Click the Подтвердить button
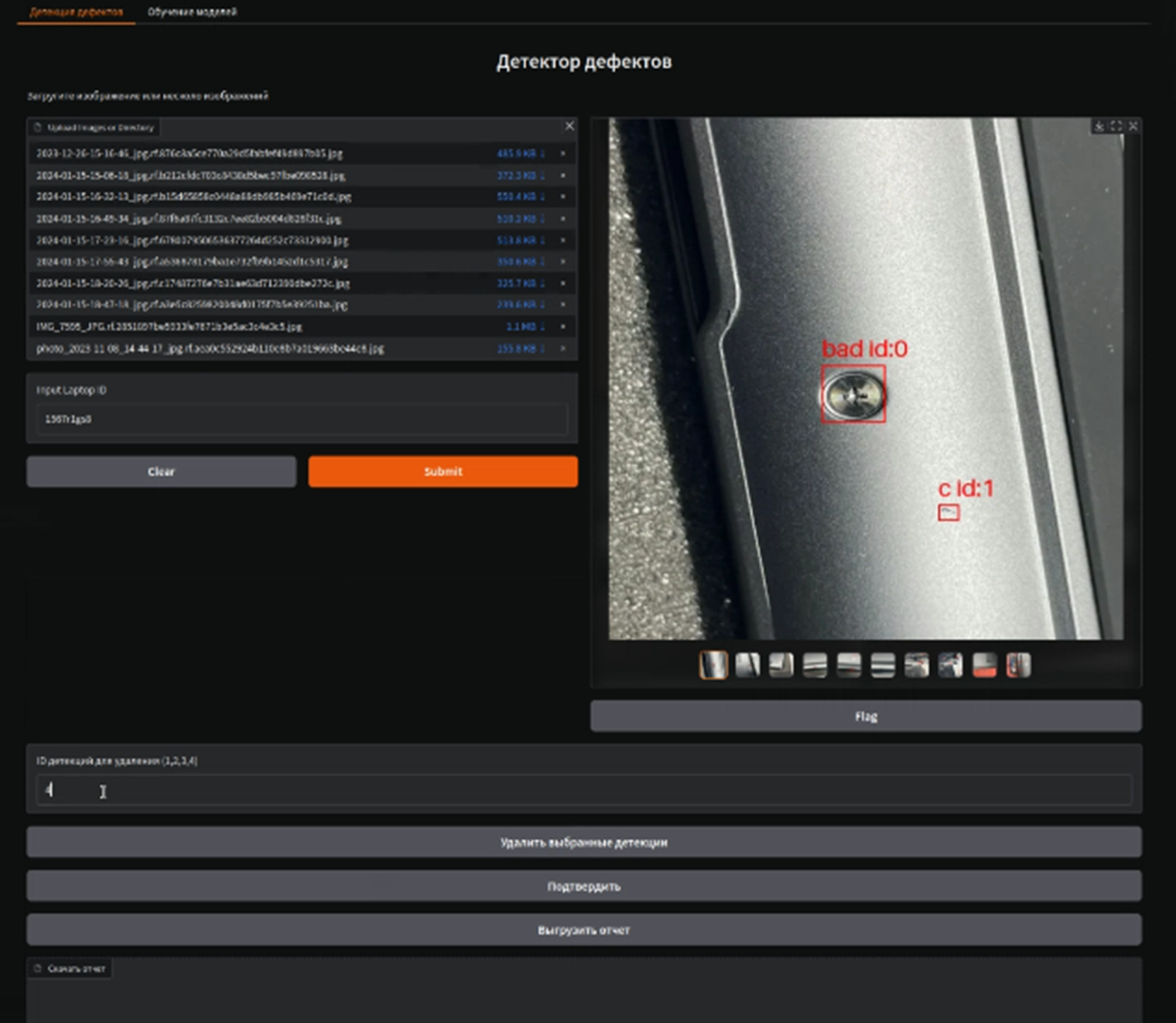Screen dimensions: 1176x1023 click(x=584, y=886)
